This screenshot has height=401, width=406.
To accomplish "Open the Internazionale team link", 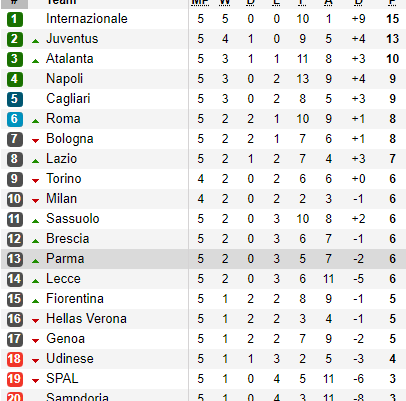I will click(x=87, y=19).
